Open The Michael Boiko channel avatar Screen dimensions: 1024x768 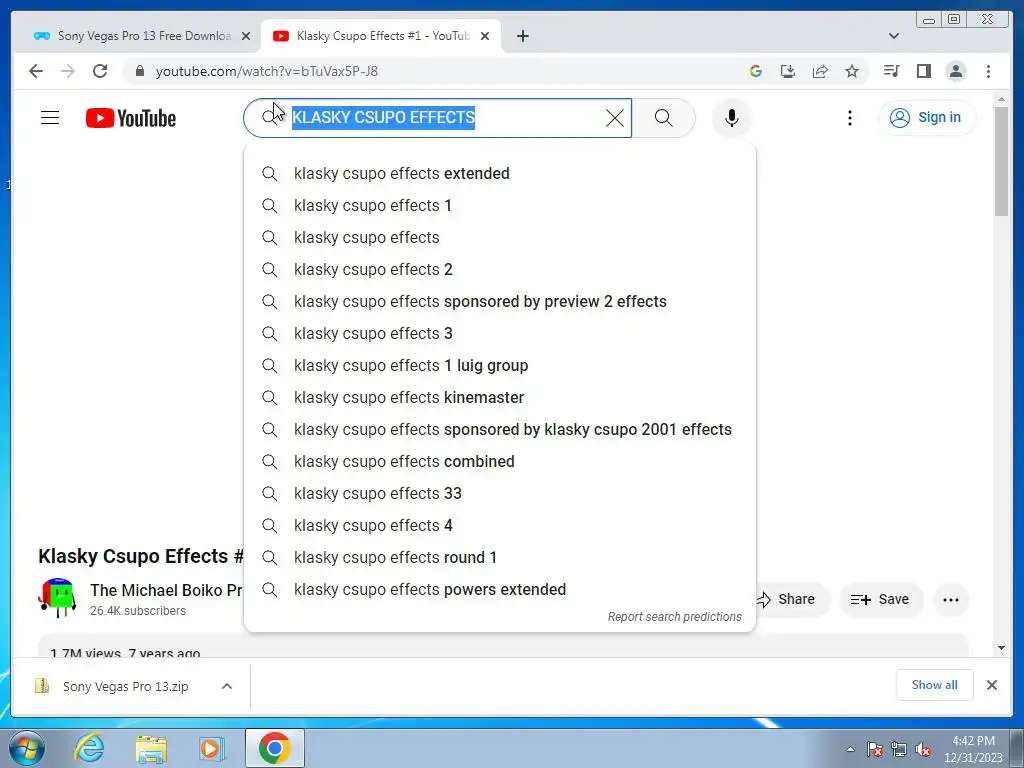click(x=57, y=598)
